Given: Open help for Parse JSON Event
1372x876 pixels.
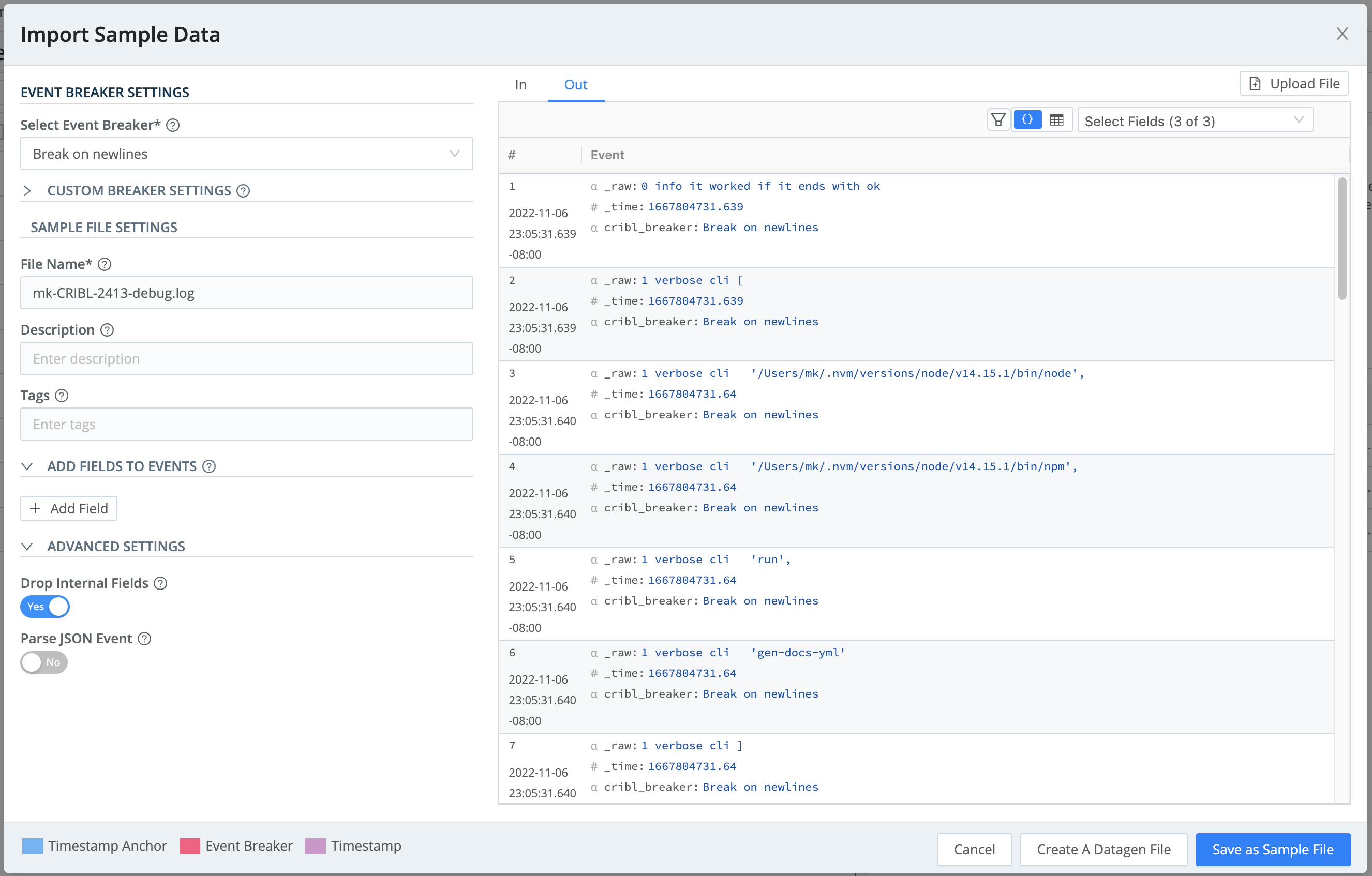Looking at the screenshot, I should [144, 639].
